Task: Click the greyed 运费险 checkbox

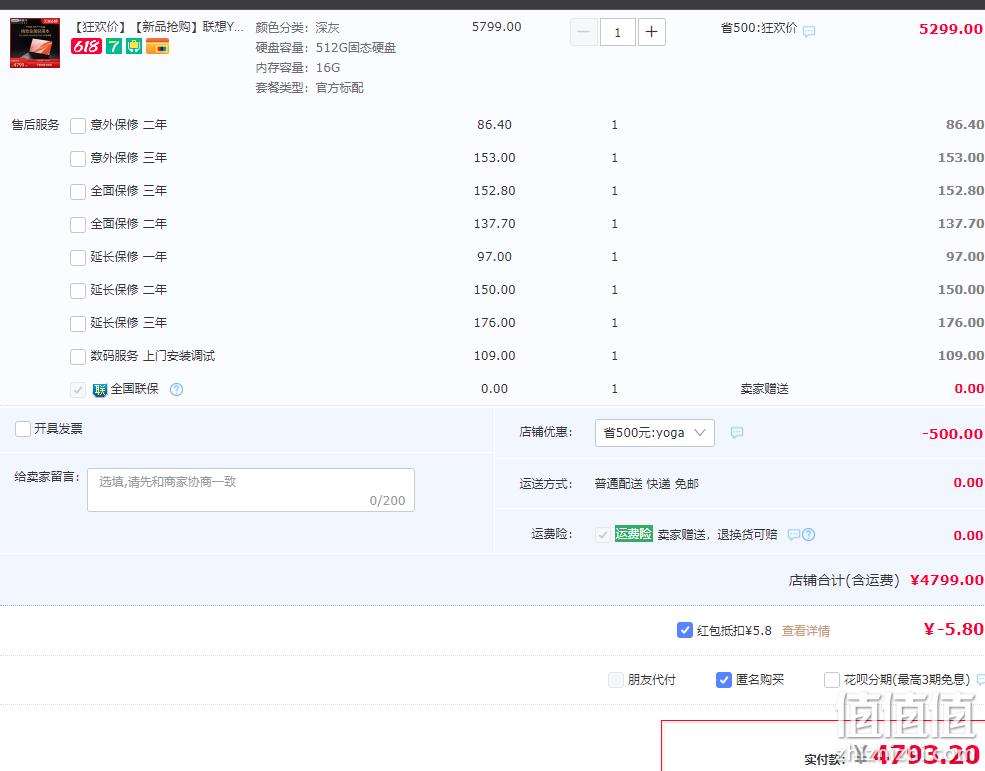Action: click(x=602, y=534)
